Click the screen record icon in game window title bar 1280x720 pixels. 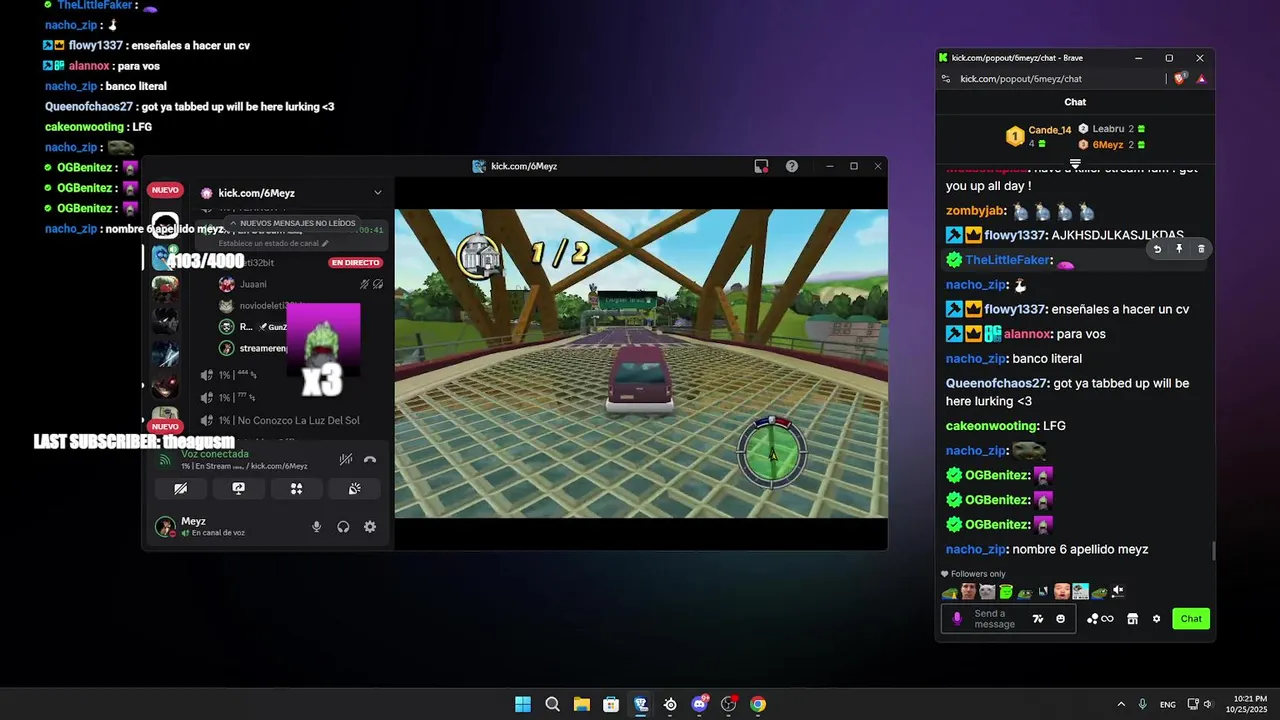tap(761, 166)
